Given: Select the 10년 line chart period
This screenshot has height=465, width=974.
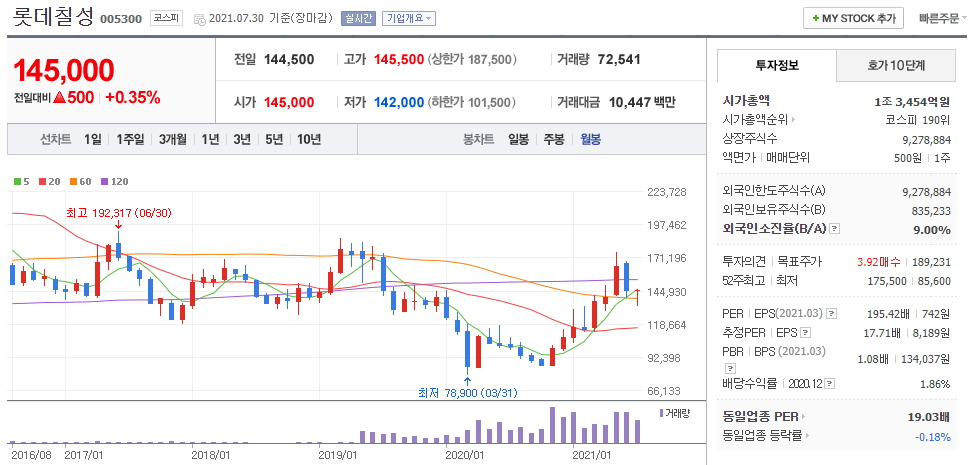Looking at the screenshot, I should pyautogui.click(x=309, y=139).
